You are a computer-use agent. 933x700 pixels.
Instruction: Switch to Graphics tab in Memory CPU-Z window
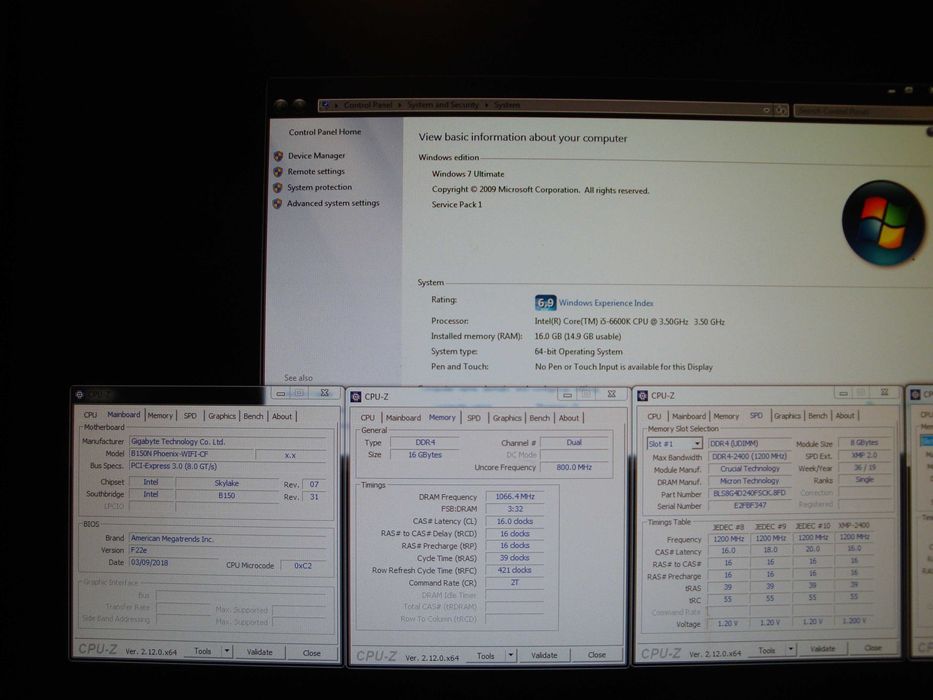point(507,418)
